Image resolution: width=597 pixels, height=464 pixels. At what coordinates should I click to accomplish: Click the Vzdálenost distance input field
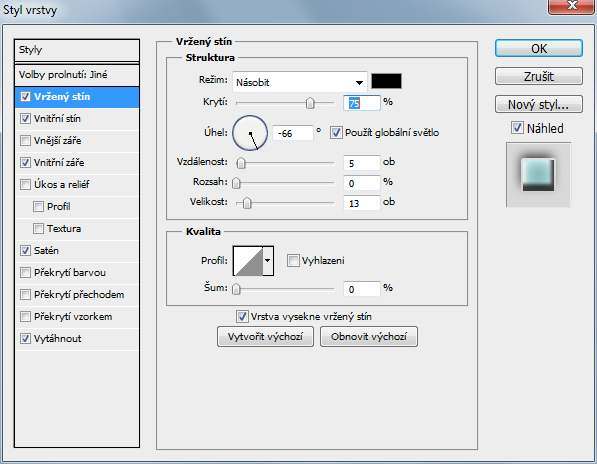click(x=361, y=163)
